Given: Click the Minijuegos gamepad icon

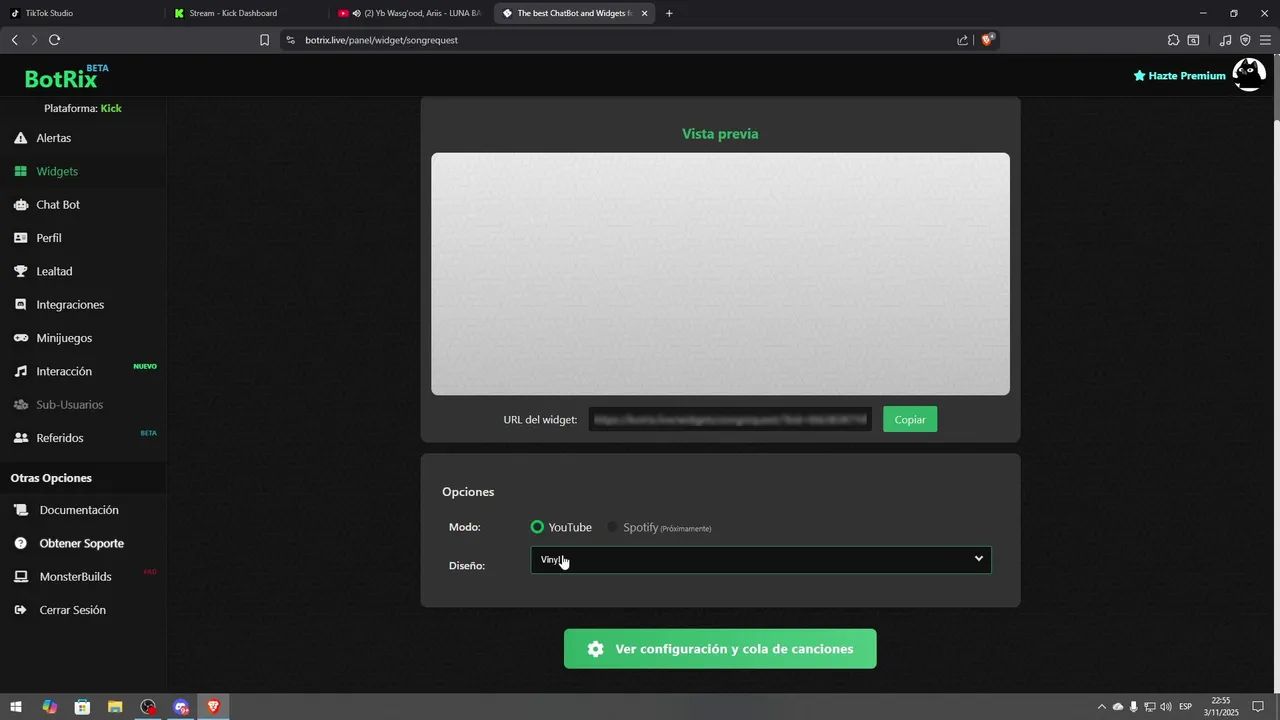Looking at the screenshot, I should click(20, 338).
